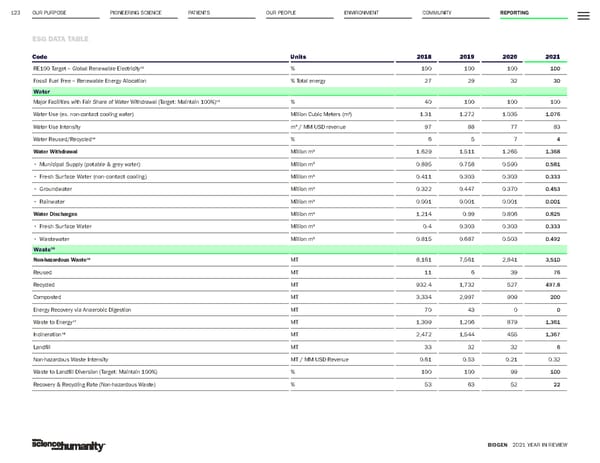Select the Water Withdrawal row label
This screenshot has height=463, width=600.
coord(58,151)
